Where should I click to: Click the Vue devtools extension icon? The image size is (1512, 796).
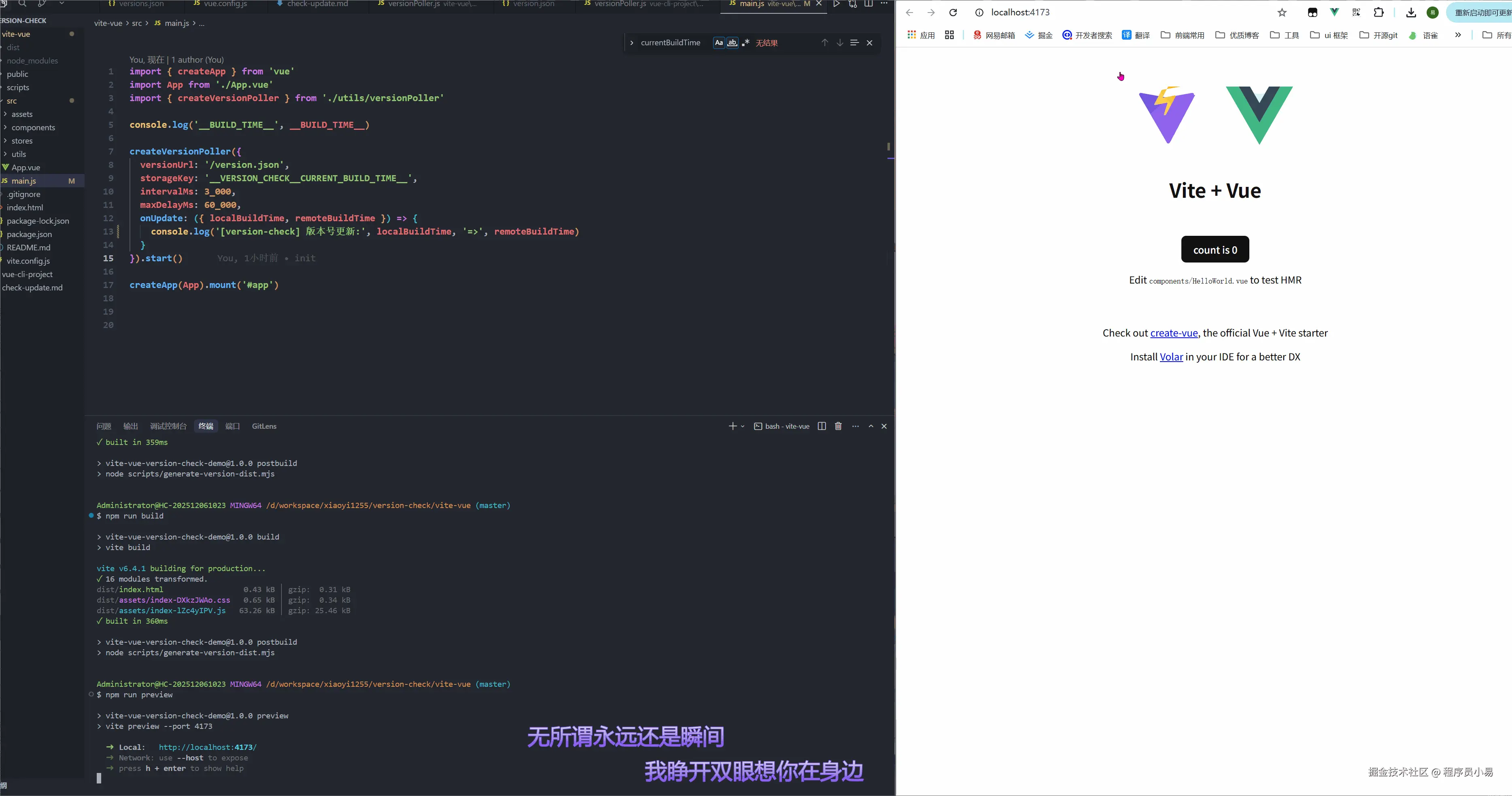click(1335, 12)
